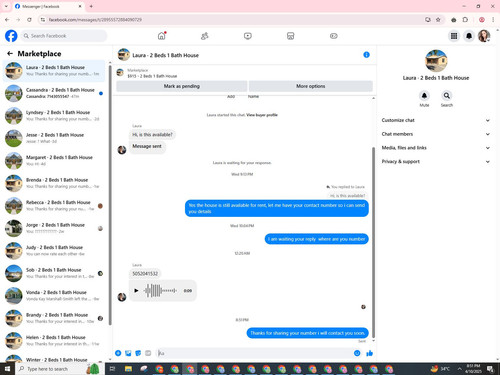Click the phone number message 5052041532
500x375 pixels.
pyautogui.click(x=145, y=274)
